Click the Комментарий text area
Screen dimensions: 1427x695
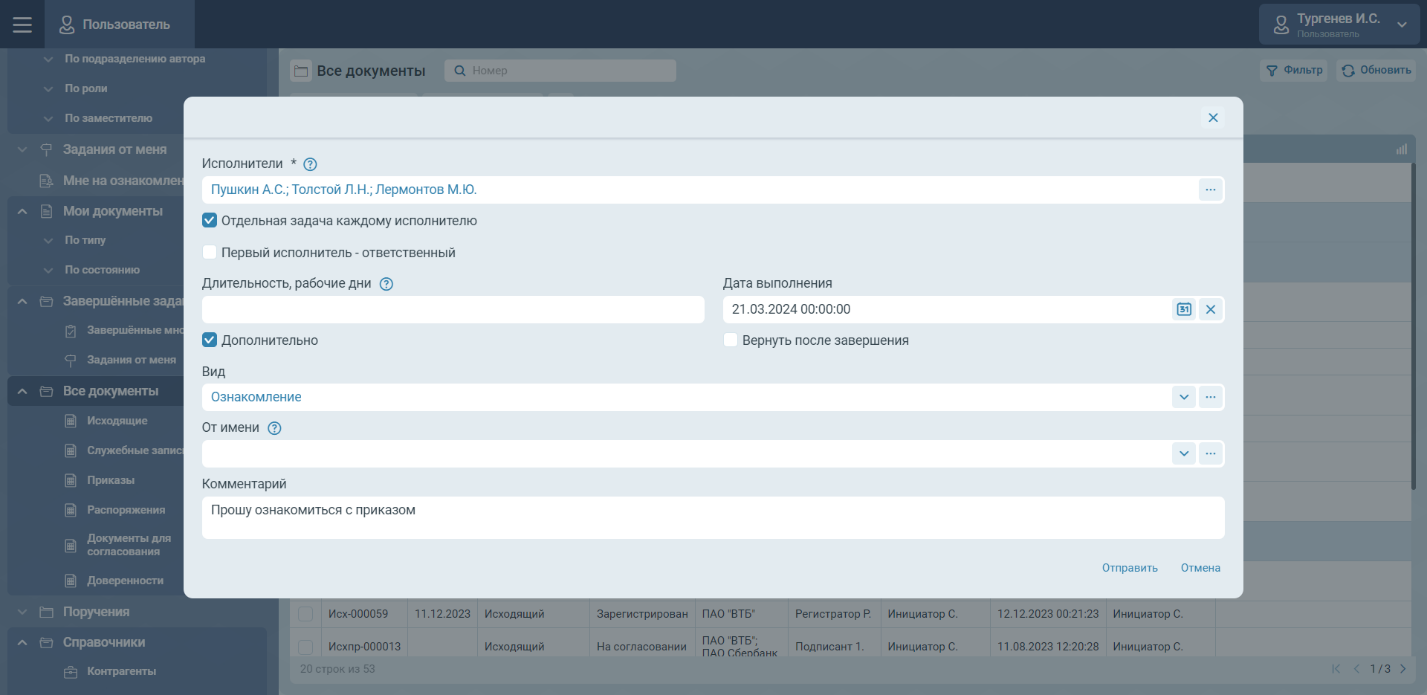(x=712, y=518)
